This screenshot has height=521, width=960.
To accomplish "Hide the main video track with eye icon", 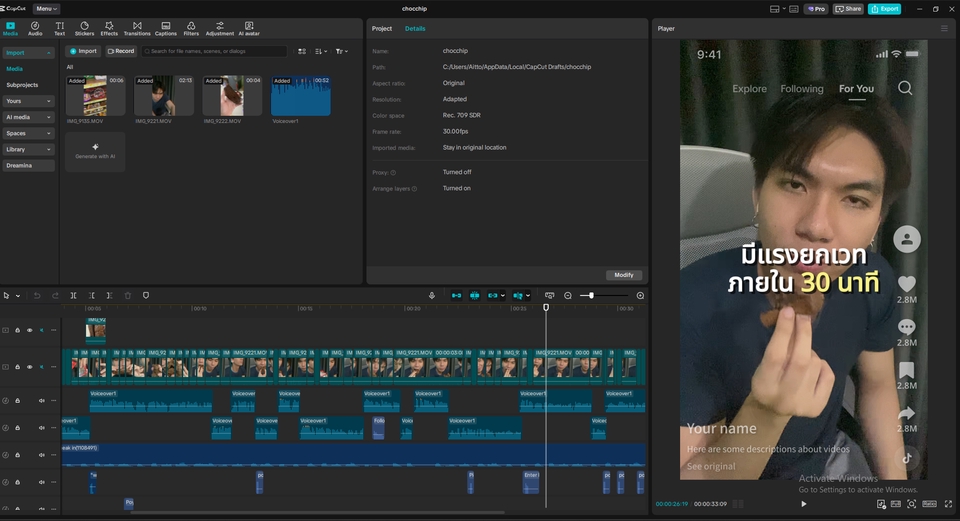I will tap(29, 367).
